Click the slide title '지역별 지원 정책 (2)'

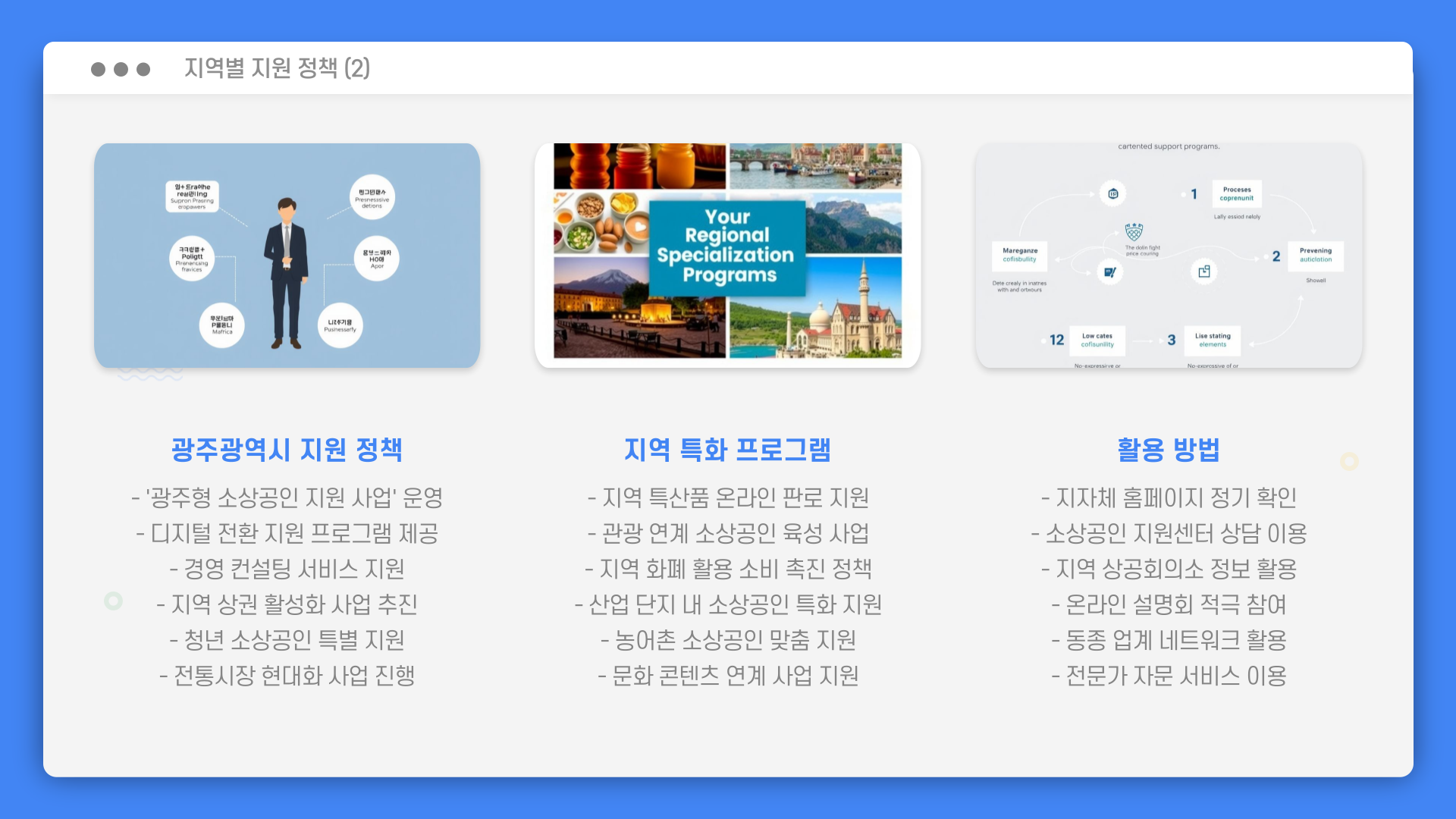(277, 68)
